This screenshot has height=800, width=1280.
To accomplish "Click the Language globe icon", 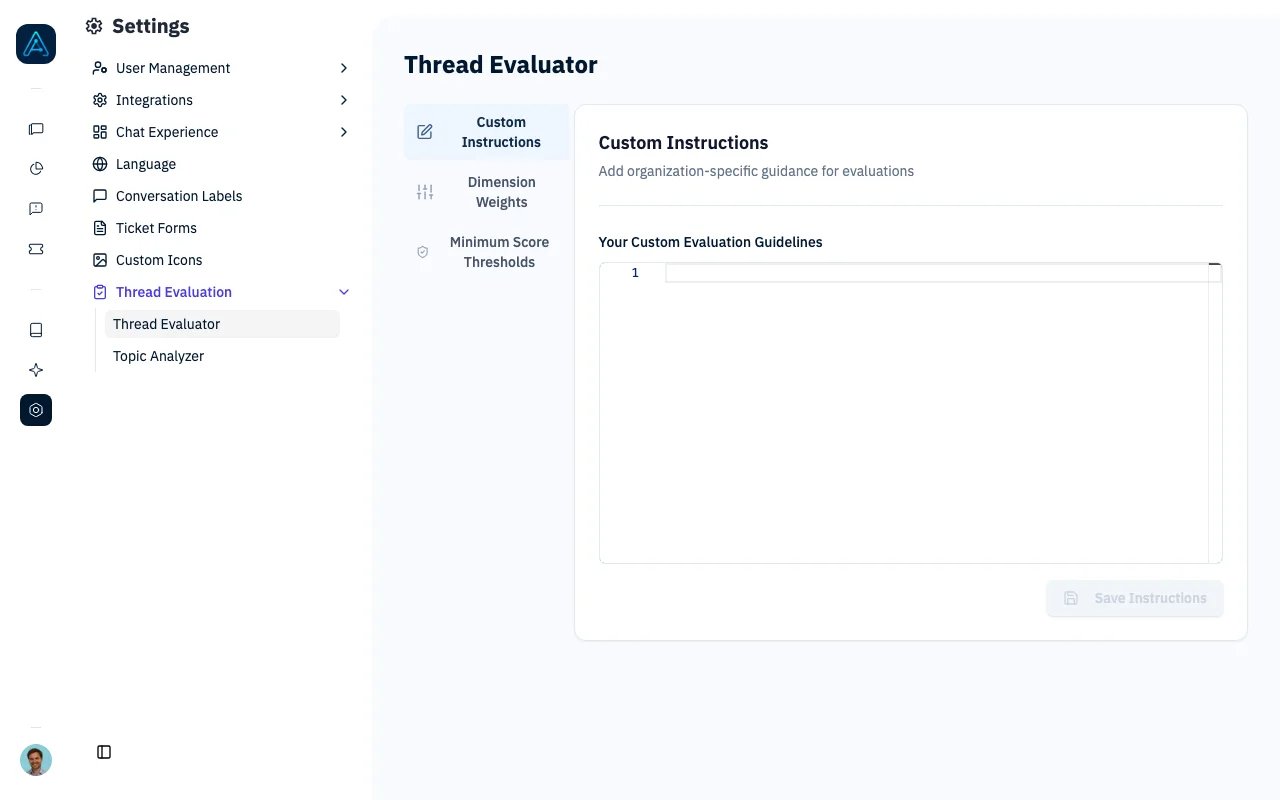I will (100, 164).
